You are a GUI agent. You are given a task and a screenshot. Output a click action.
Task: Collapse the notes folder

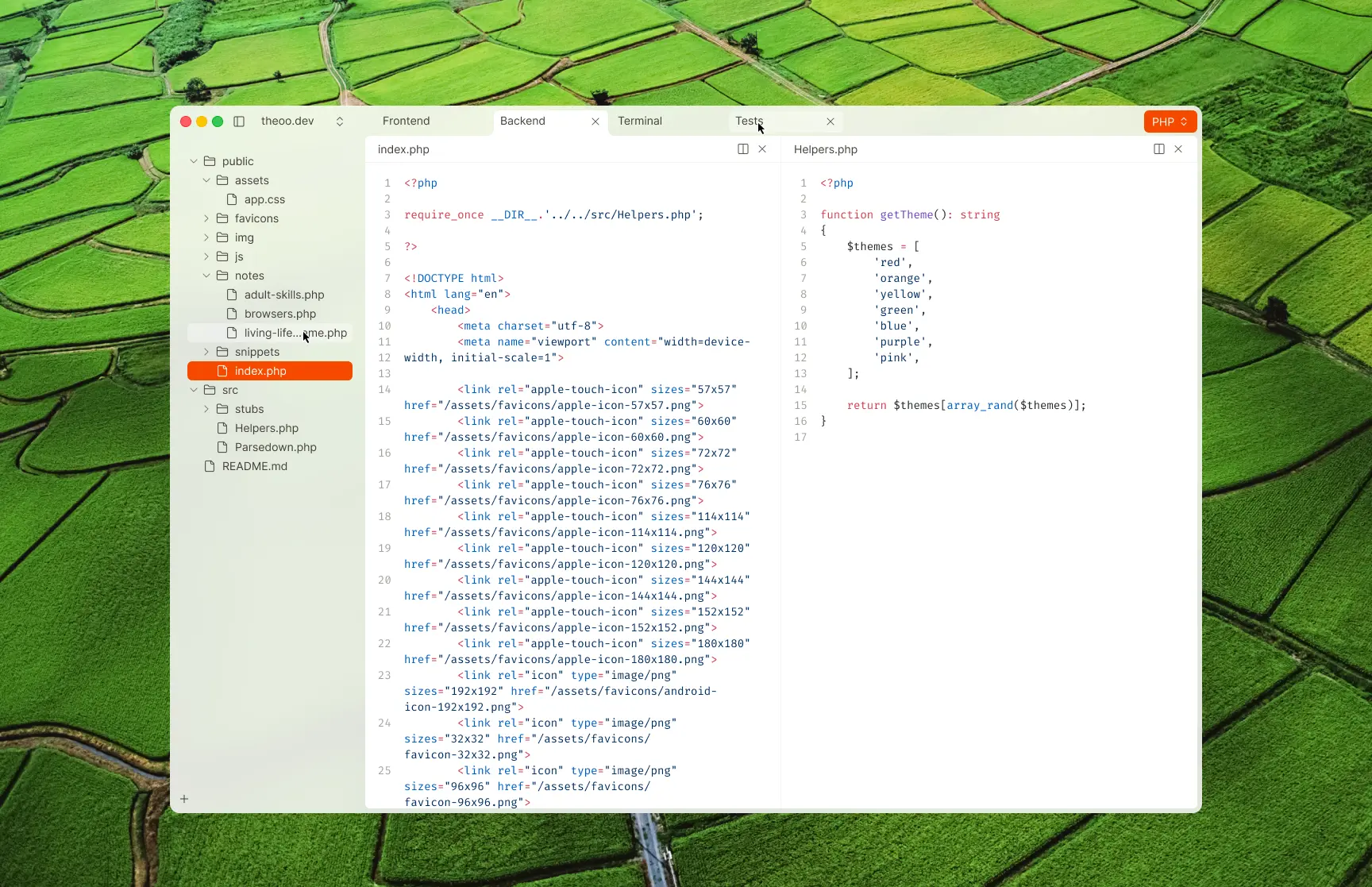tap(206, 275)
